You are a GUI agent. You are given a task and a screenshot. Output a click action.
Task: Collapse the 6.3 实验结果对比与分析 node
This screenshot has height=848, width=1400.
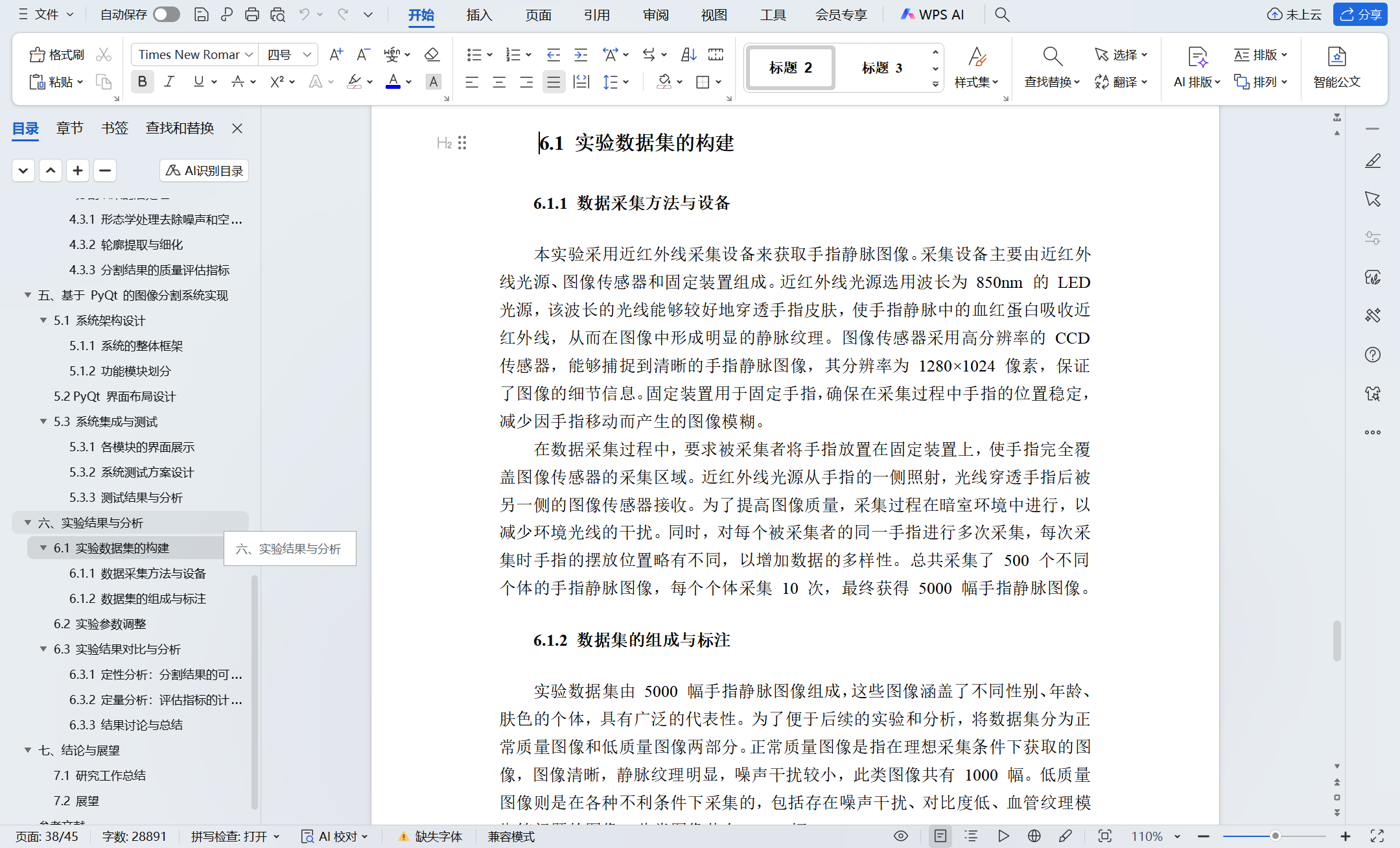point(43,649)
